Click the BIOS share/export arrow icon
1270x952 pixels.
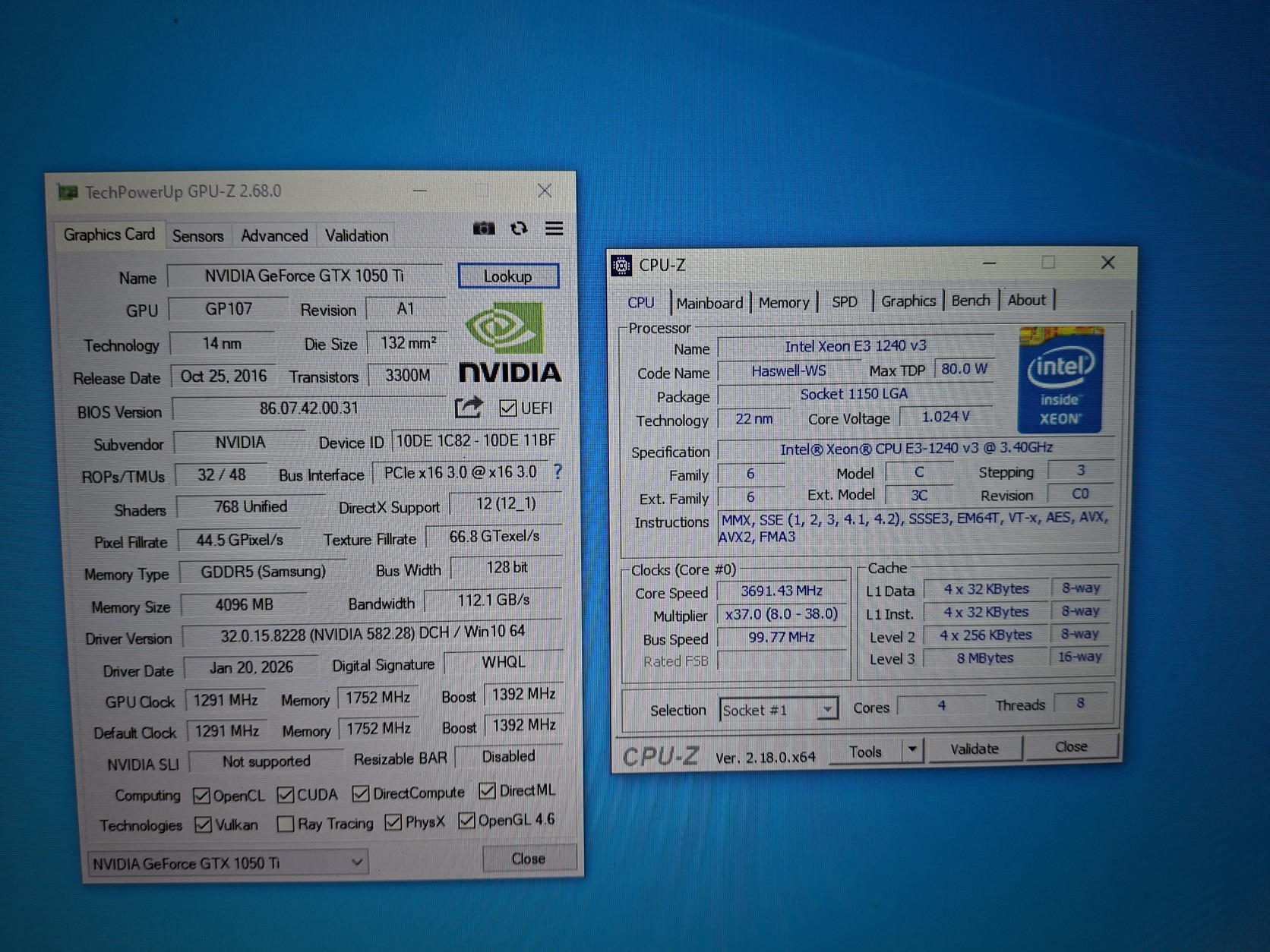[x=469, y=408]
